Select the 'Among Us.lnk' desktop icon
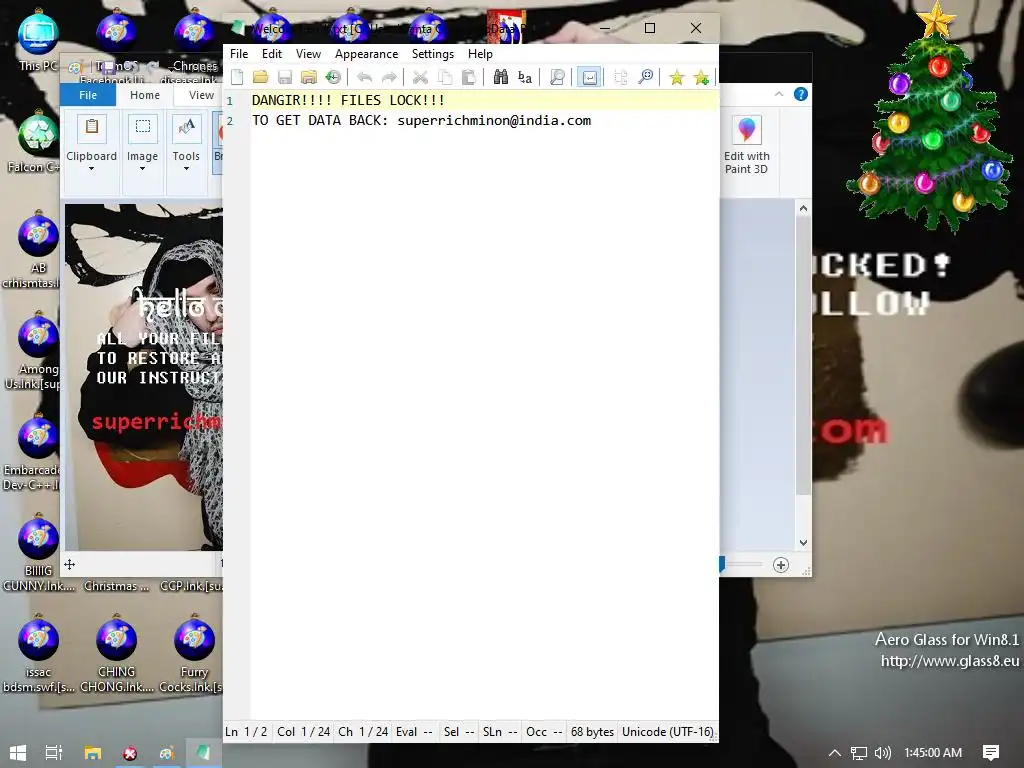 click(x=34, y=351)
